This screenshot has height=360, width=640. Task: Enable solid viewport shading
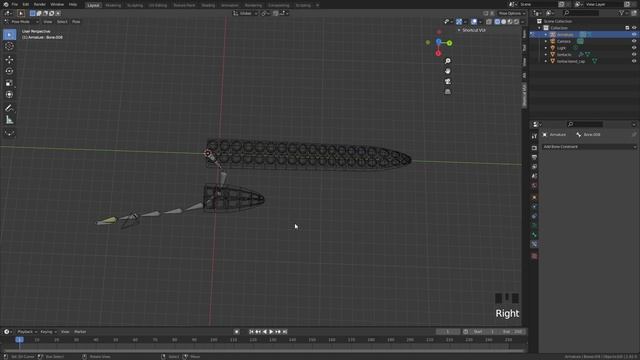click(x=504, y=22)
